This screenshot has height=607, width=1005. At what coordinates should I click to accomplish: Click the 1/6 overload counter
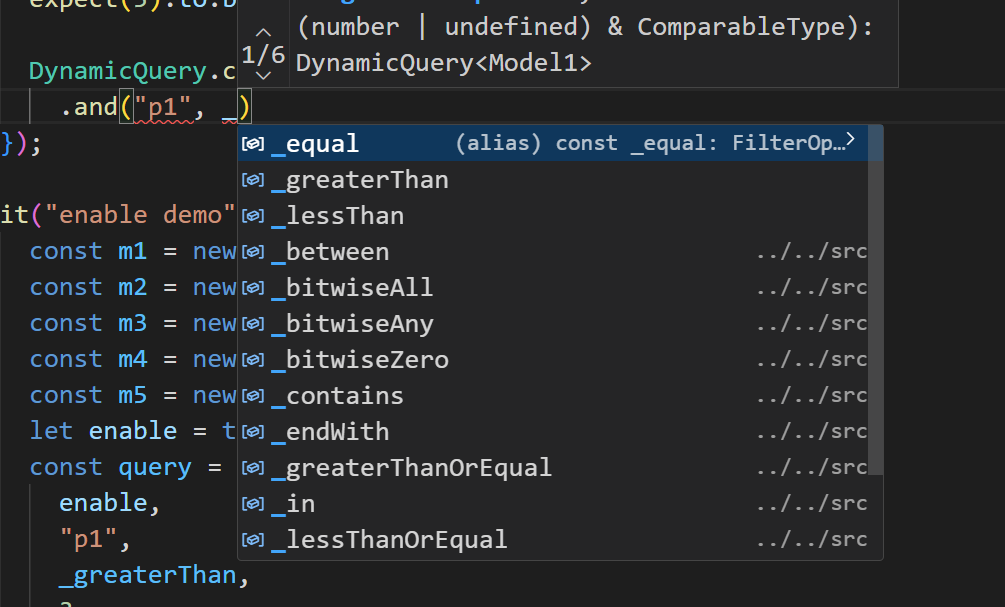point(263,54)
